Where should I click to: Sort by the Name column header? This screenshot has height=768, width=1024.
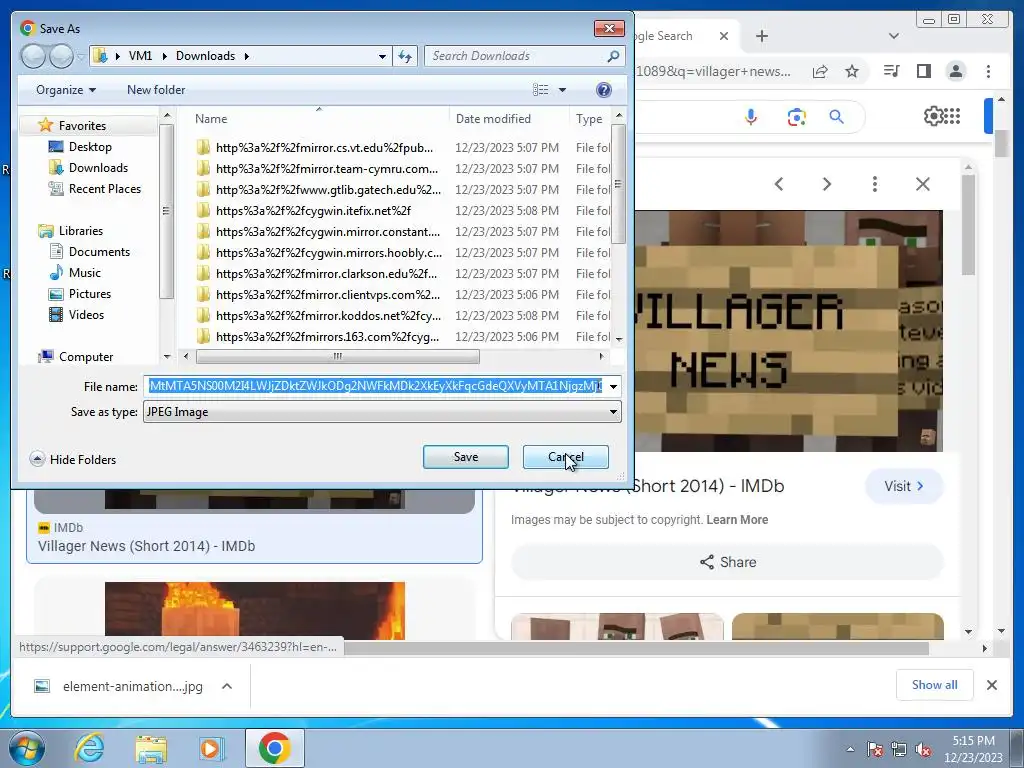(x=211, y=119)
